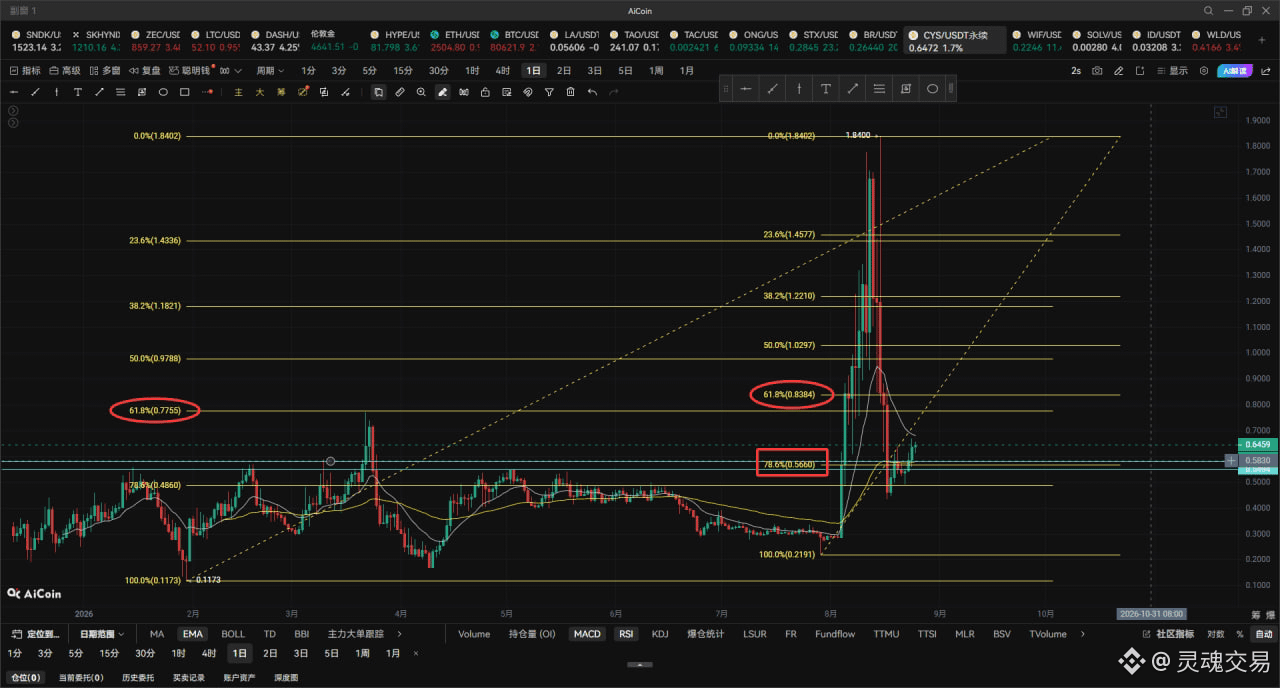Click the ruler measure tool
Screen dimensions: 1280x688
pyautogui.click(x=399, y=92)
